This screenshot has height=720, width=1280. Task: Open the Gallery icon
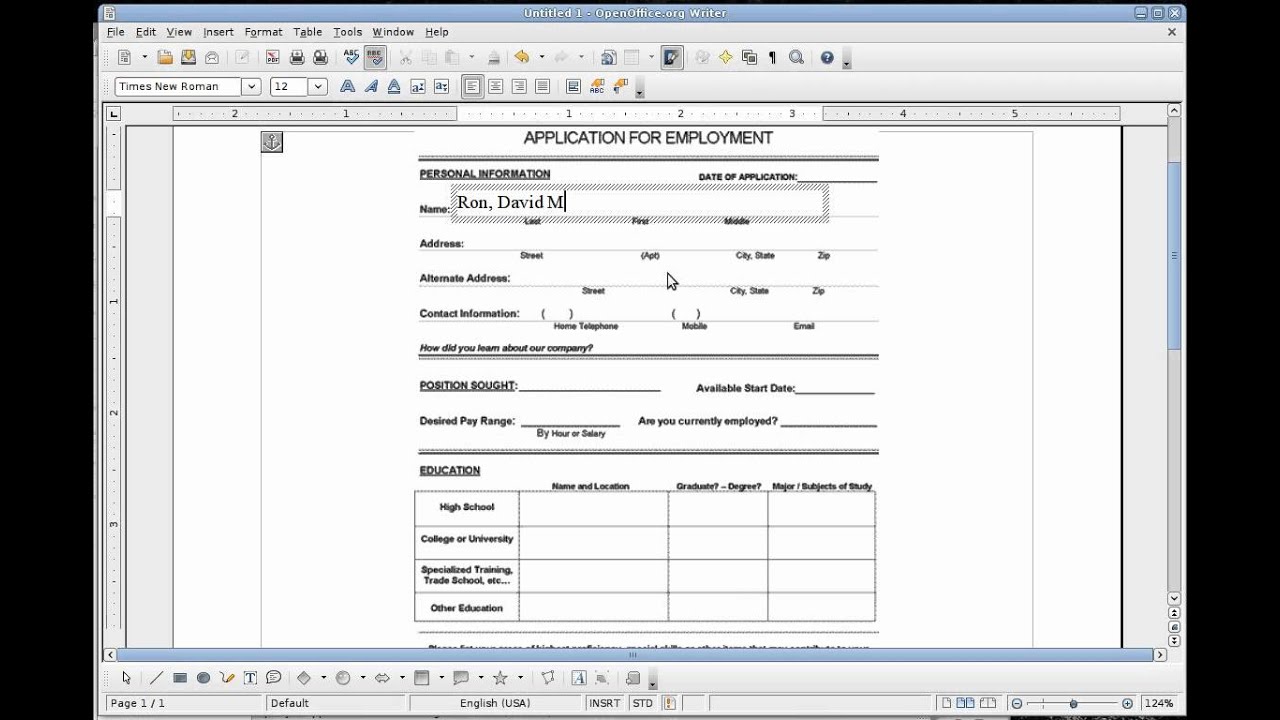(x=749, y=58)
